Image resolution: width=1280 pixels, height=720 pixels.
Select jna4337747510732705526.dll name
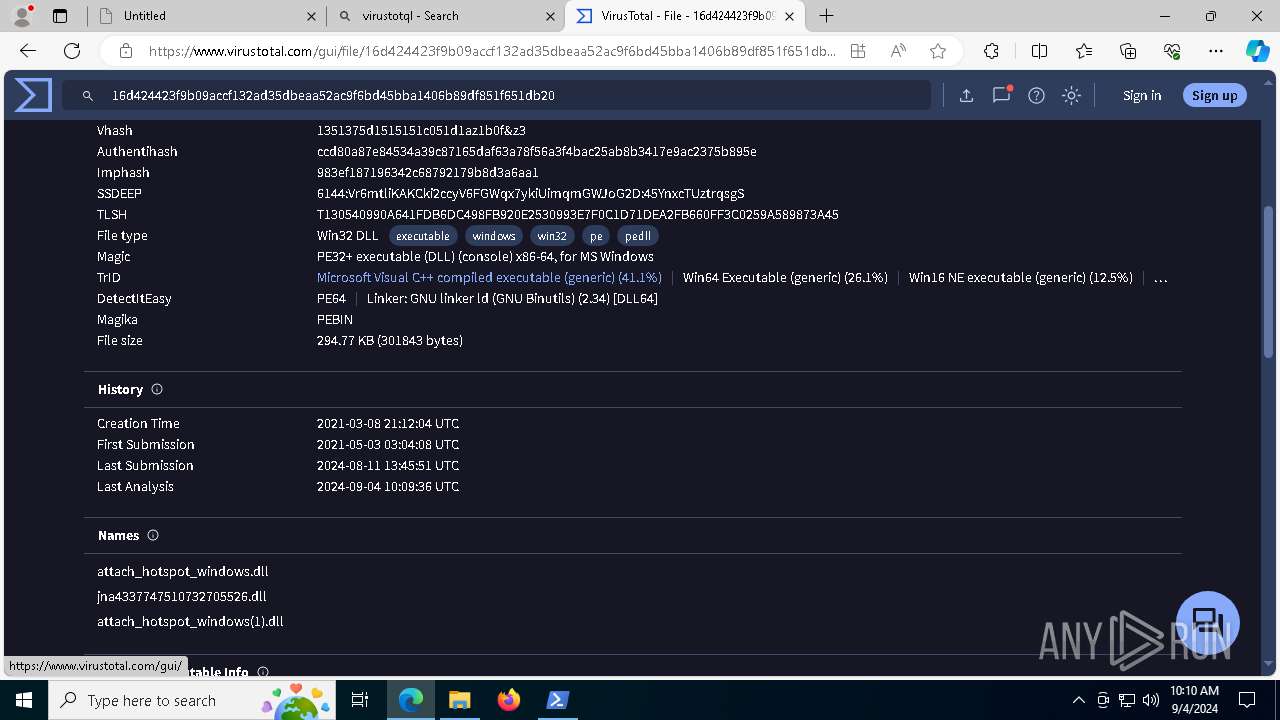(182, 597)
